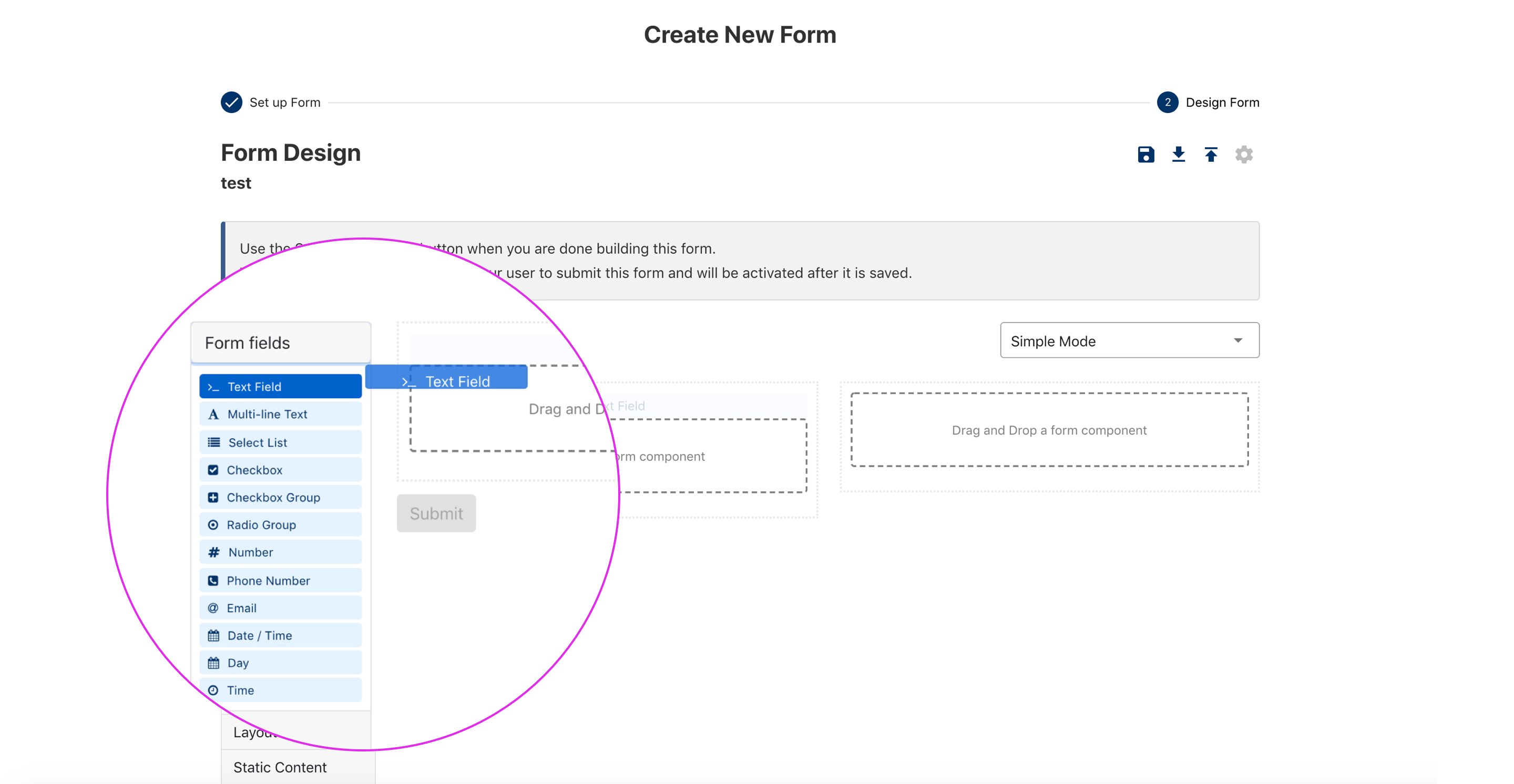The width and height of the screenshot is (1514, 784).
Task: Click the Checkbox component icon
Action: coord(213,470)
